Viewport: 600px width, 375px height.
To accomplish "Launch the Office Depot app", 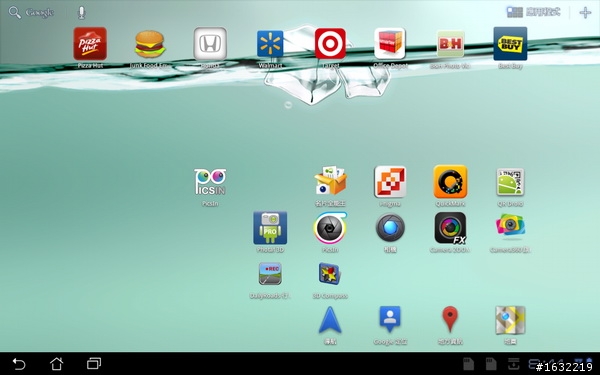I will click(390, 44).
